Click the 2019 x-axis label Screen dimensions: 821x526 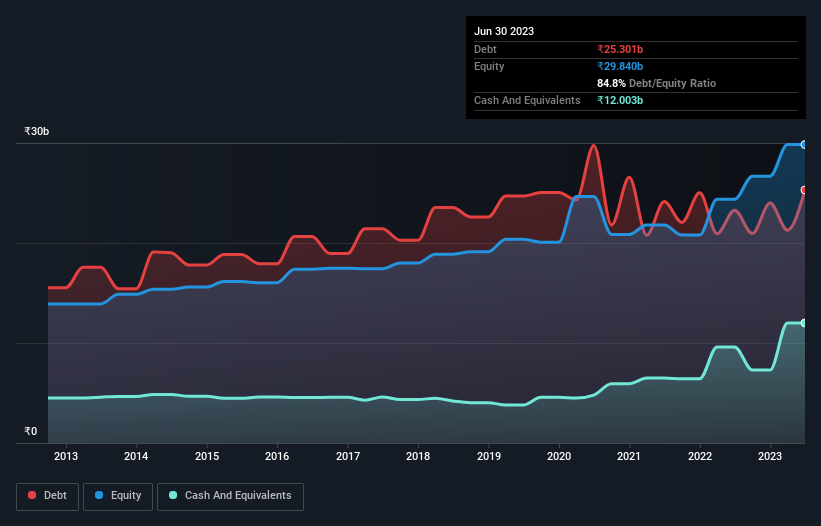[489, 456]
